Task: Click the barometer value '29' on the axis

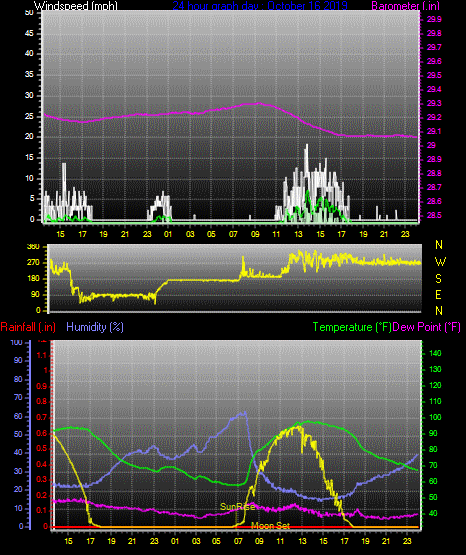Action: (x=431, y=145)
